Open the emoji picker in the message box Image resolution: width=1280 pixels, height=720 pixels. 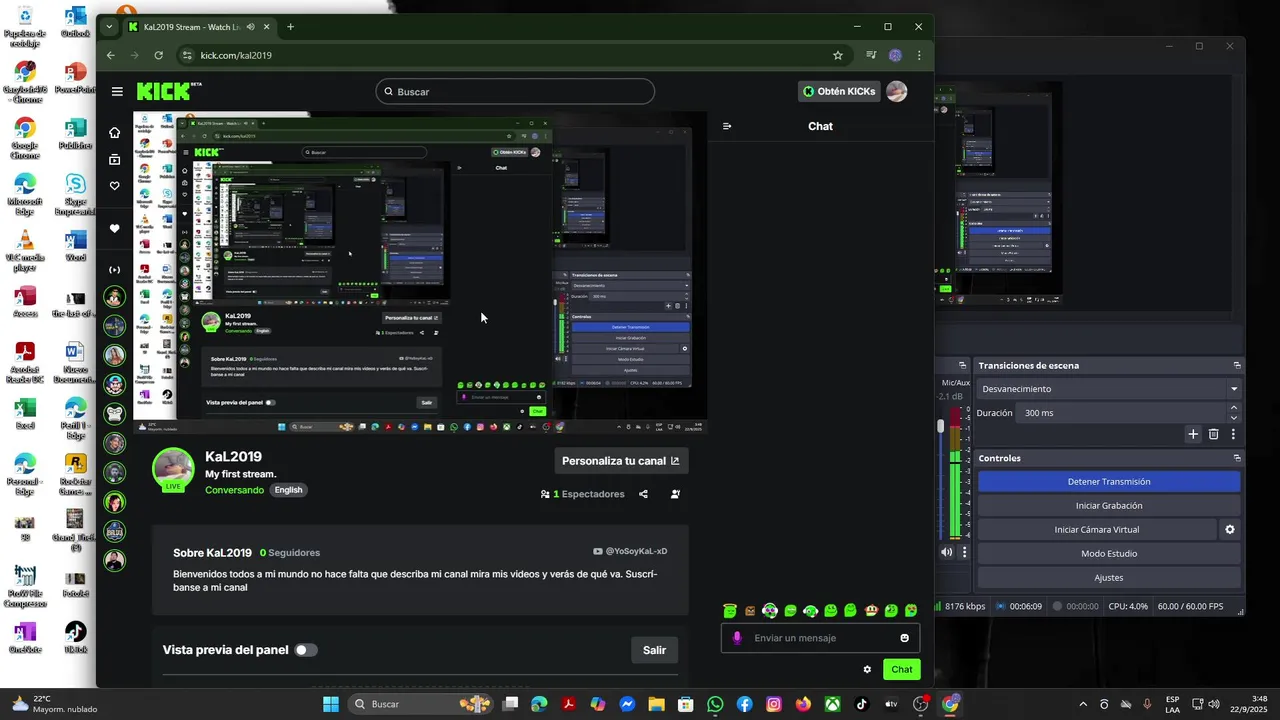click(905, 638)
